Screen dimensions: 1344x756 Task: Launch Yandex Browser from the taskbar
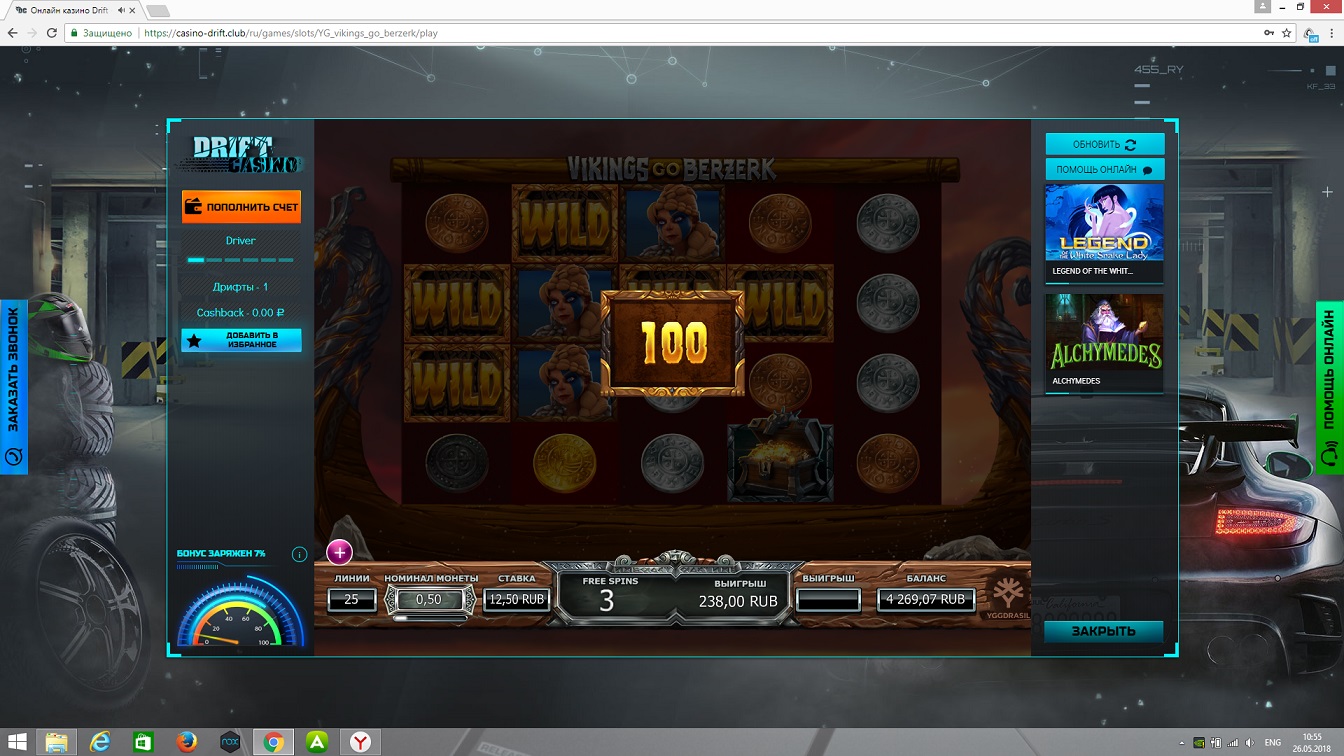point(360,742)
